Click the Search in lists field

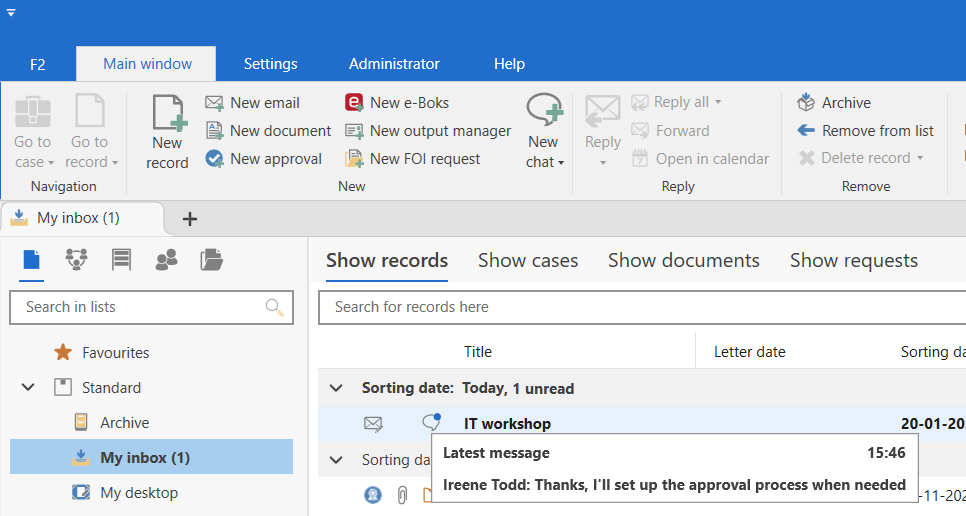140,307
